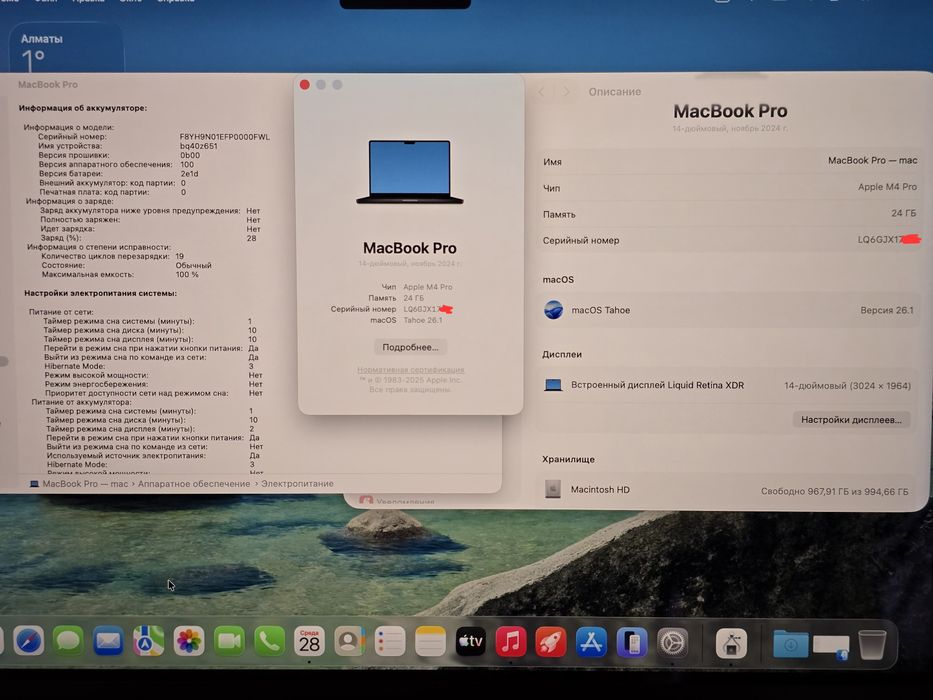
Task: Click Максимальная емкость value 100 %
Action: (x=187, y=275)
